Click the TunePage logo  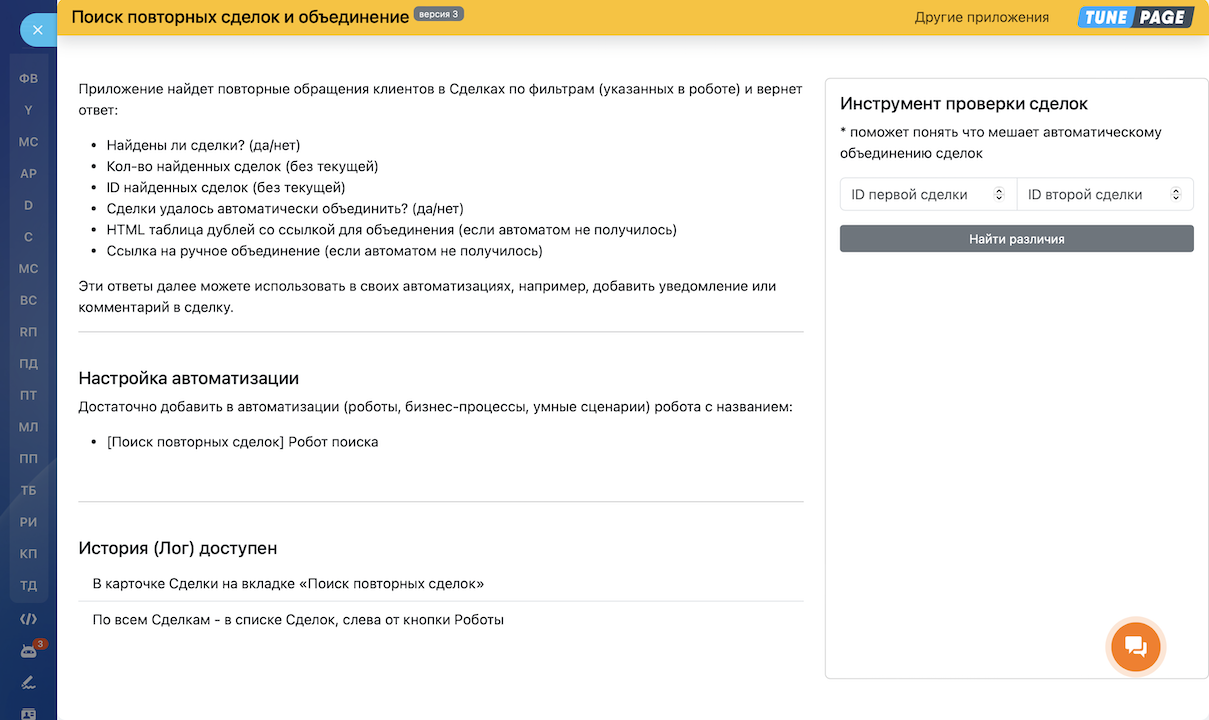[1135, 17]
